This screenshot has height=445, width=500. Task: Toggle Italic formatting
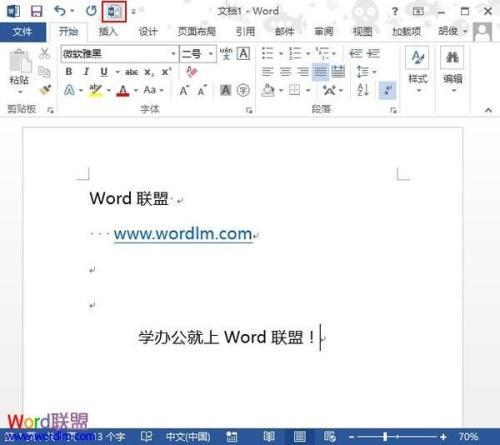pyautogui.click(x=86, y=72)
